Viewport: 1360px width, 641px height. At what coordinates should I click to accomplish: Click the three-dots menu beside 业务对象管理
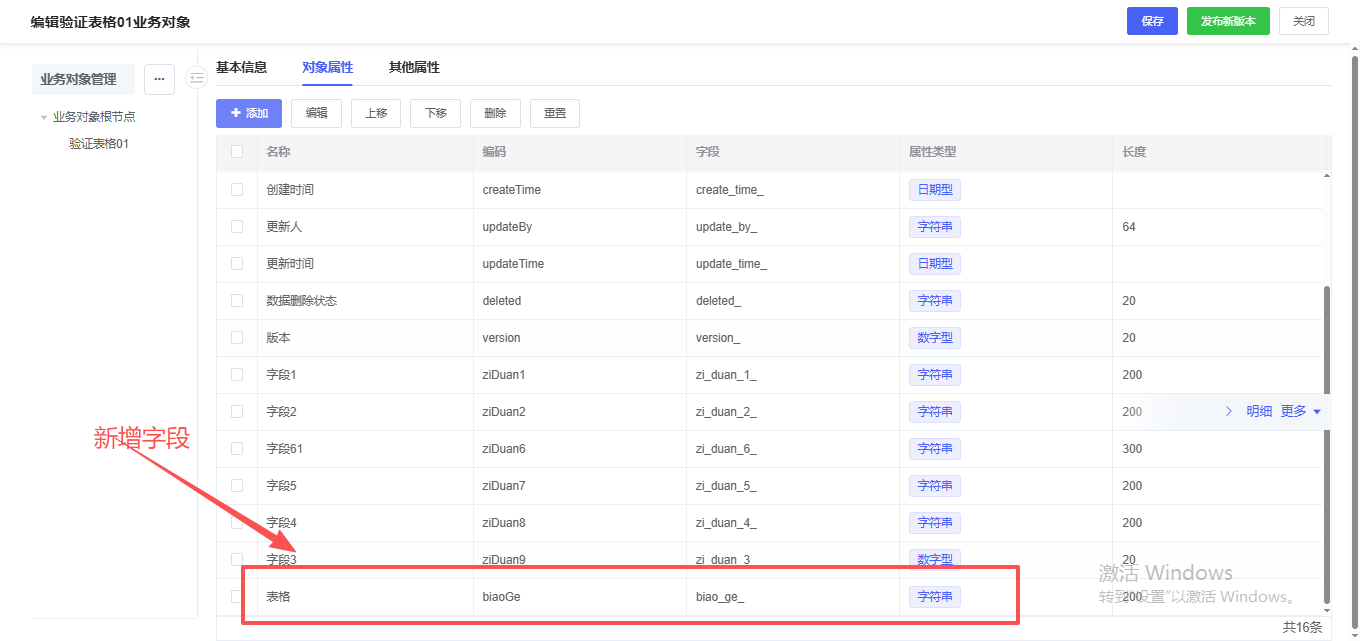159,79
